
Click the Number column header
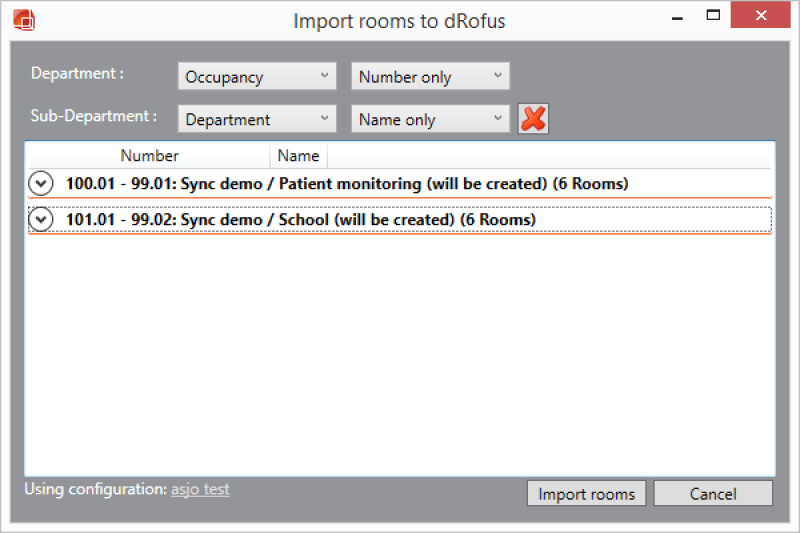tap(149, 156)
